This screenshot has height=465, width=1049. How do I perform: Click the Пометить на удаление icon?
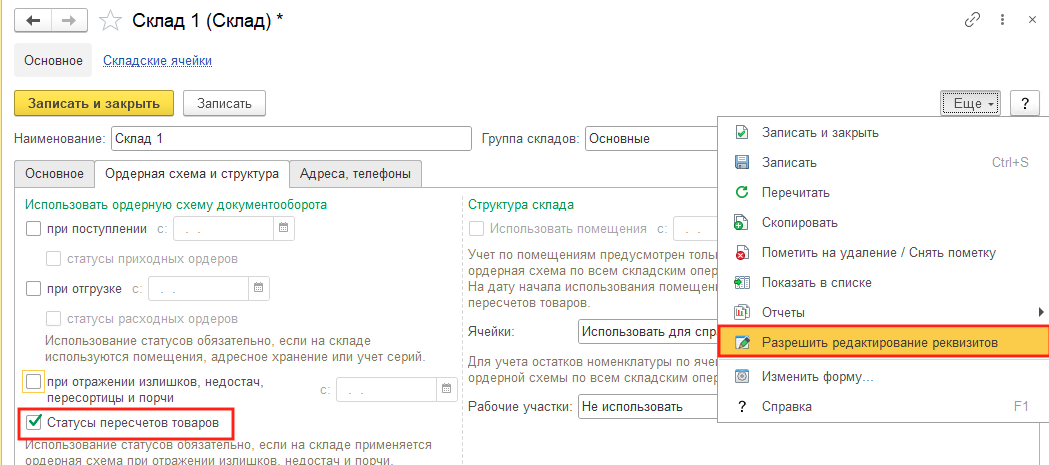(742, 253)
